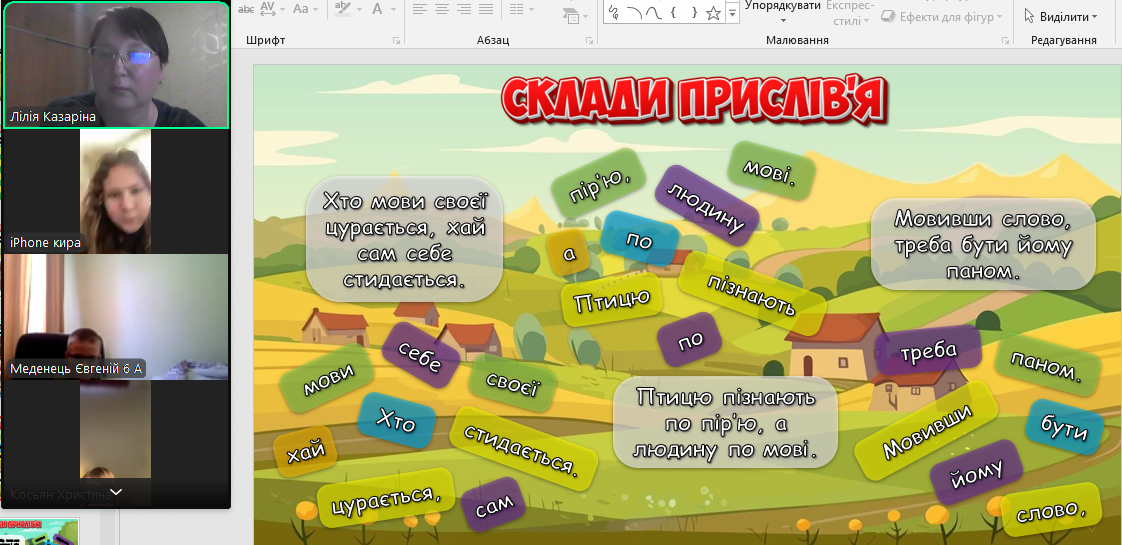
Task: Click green word tile 'мові.'
Action: tap(771, 170)
